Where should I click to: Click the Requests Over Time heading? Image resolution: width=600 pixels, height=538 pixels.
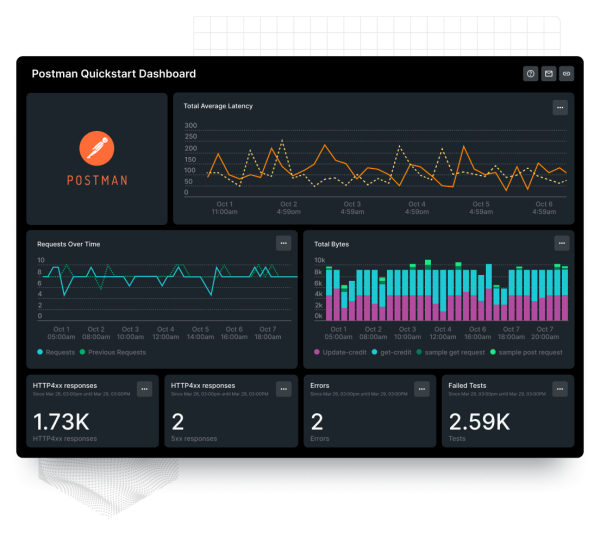(68, 244)
